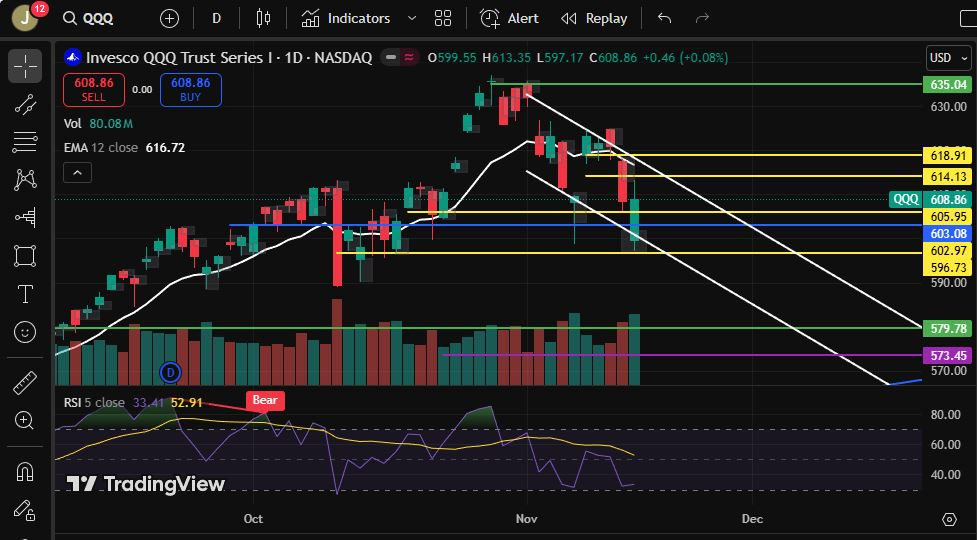Open the emoji icons tool

25,332
